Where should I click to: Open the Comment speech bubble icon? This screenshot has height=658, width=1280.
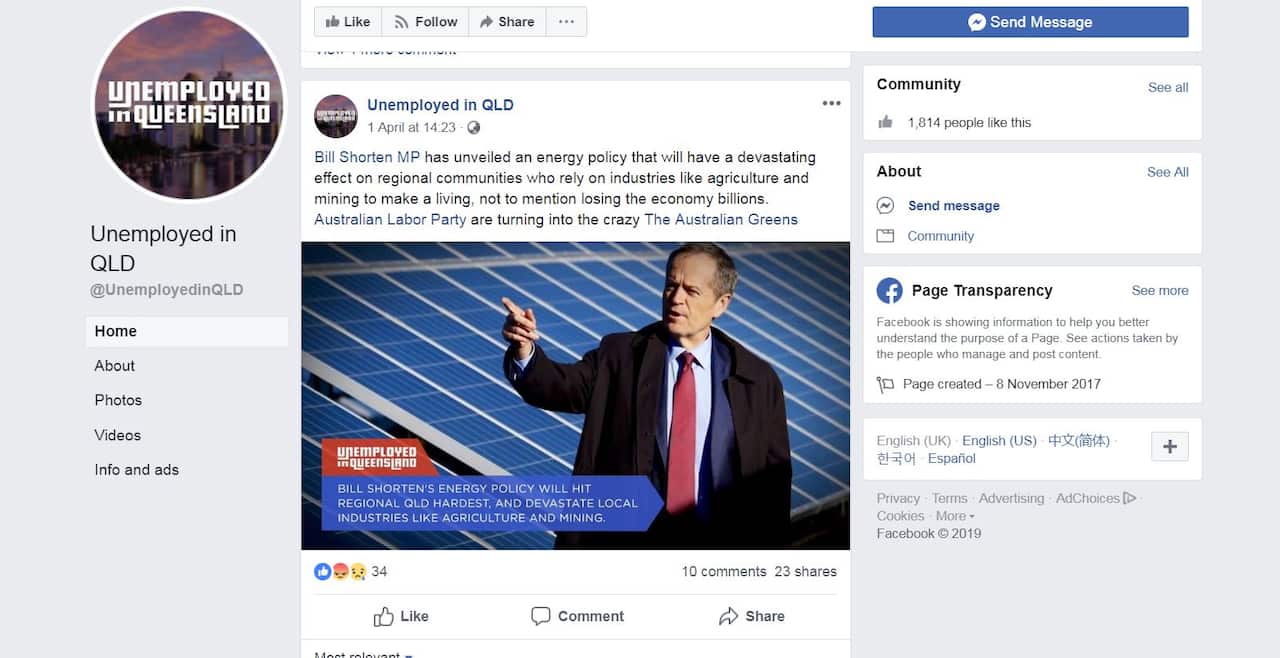point(541,617)
